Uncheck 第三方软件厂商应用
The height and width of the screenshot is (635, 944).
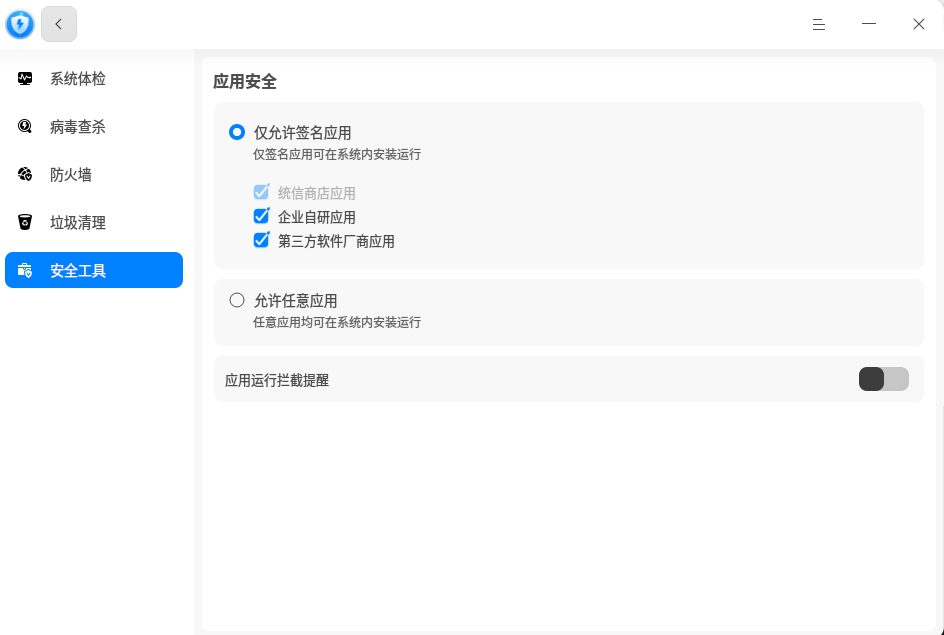[261, 240]
